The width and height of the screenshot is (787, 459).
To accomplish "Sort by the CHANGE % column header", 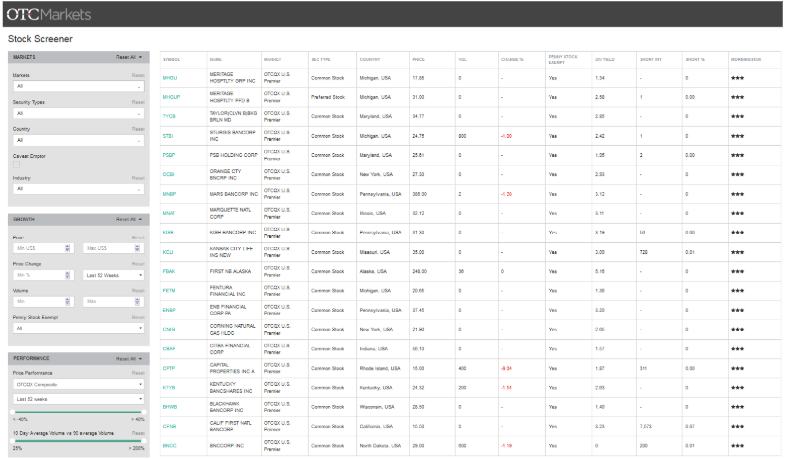I will [x=512, y=60].
